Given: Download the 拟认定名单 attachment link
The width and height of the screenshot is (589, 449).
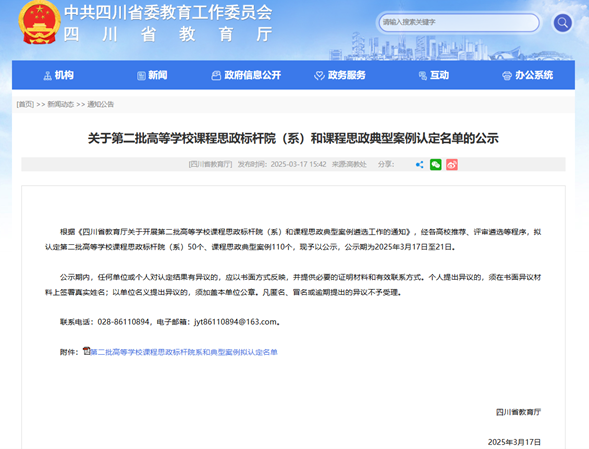Looking at the screenshot, I should click(184, 352).
